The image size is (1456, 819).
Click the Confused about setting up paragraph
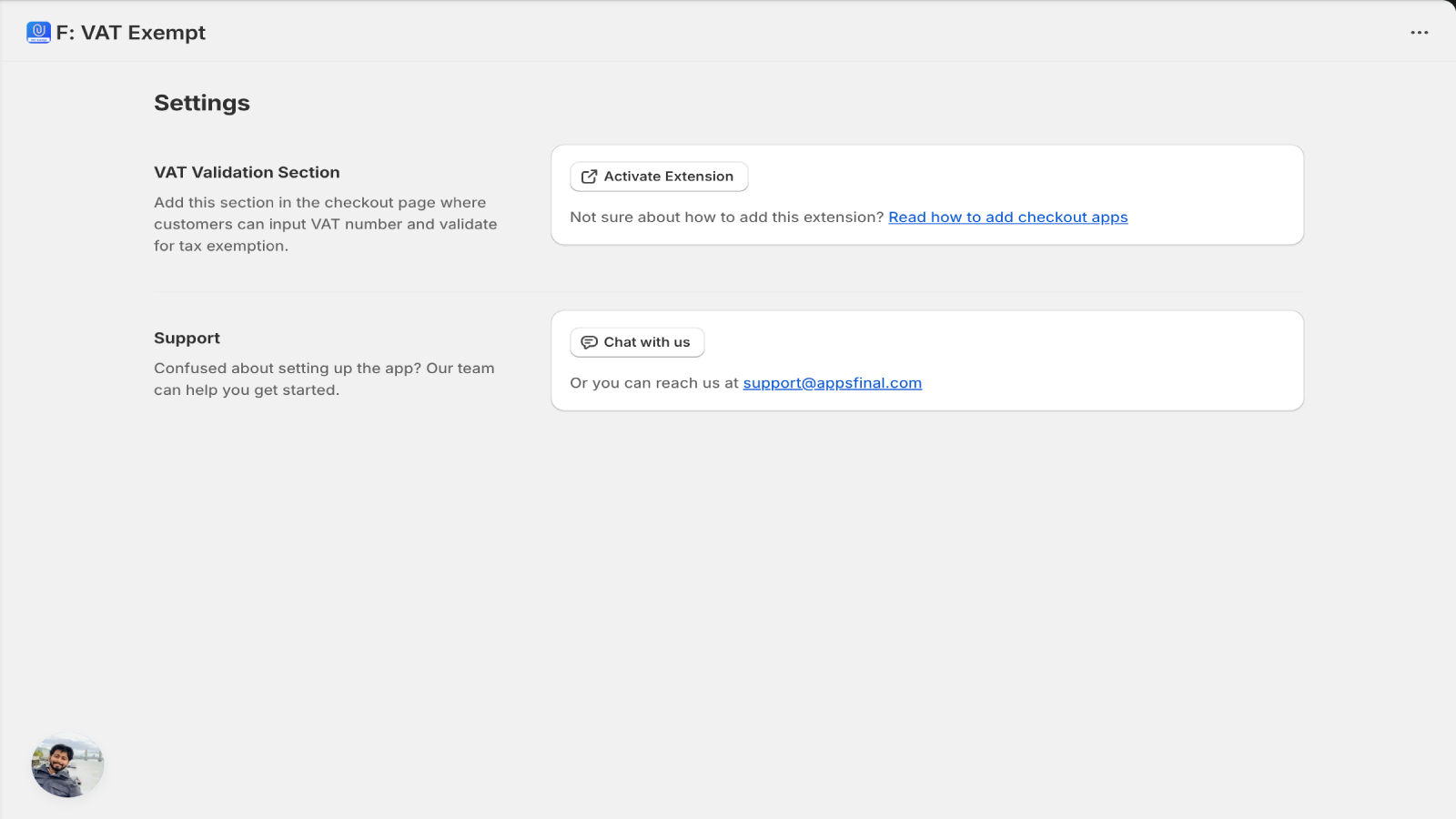[x=324, y=379]
